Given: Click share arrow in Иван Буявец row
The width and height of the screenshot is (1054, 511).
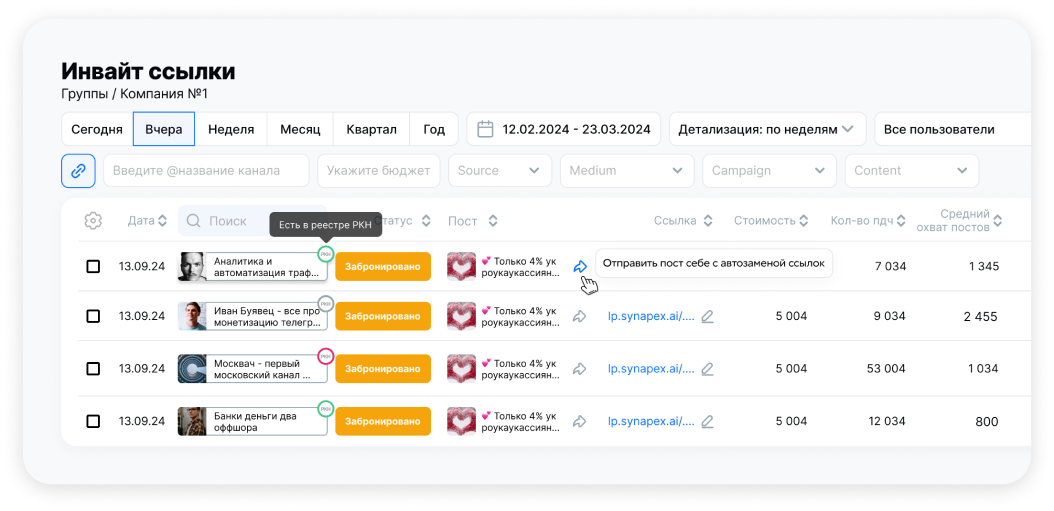Looking at the screenshot, I should coord(579,316).
